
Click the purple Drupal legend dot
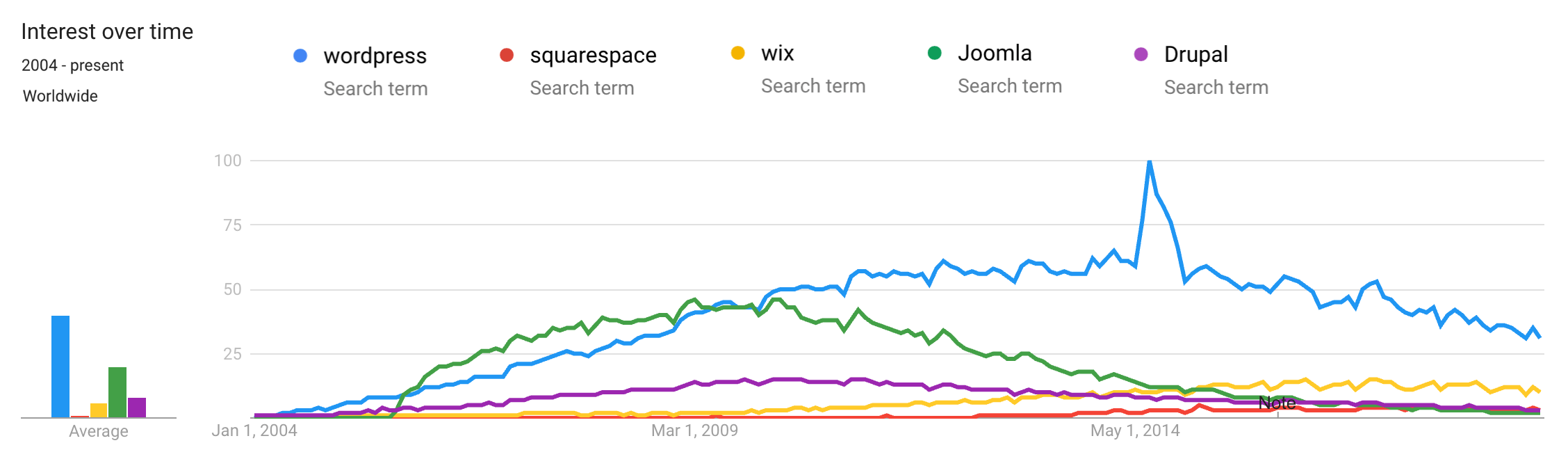coord(1141,54)
